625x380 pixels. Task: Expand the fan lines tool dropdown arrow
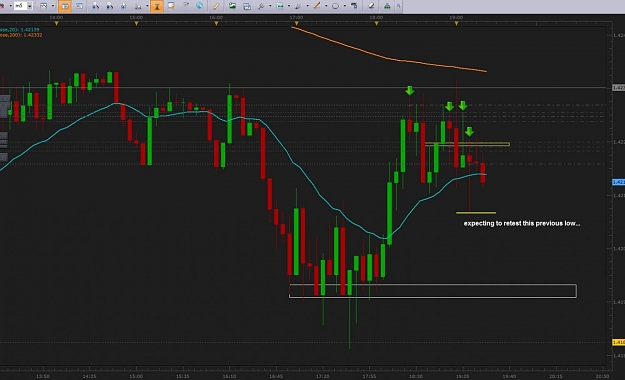(x=307, y=6)
